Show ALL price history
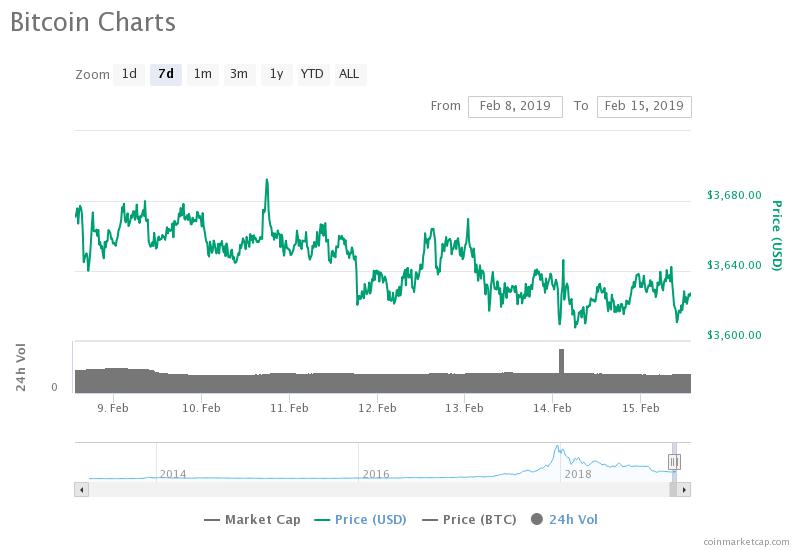 [x=349, y=74]
